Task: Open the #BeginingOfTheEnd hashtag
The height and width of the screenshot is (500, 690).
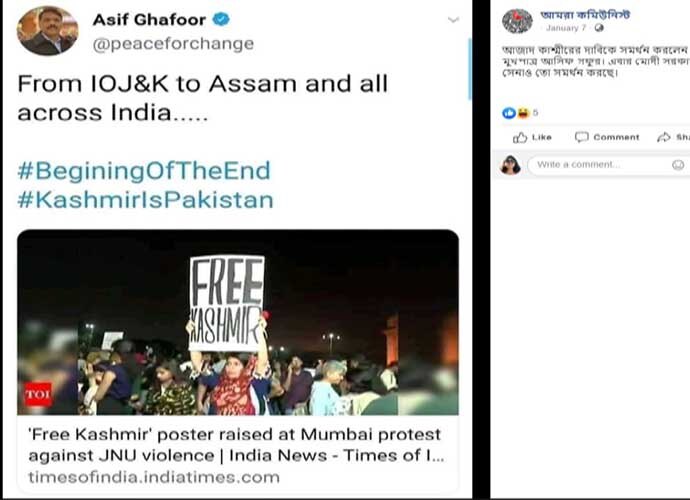Action: (x=143, y=170)
